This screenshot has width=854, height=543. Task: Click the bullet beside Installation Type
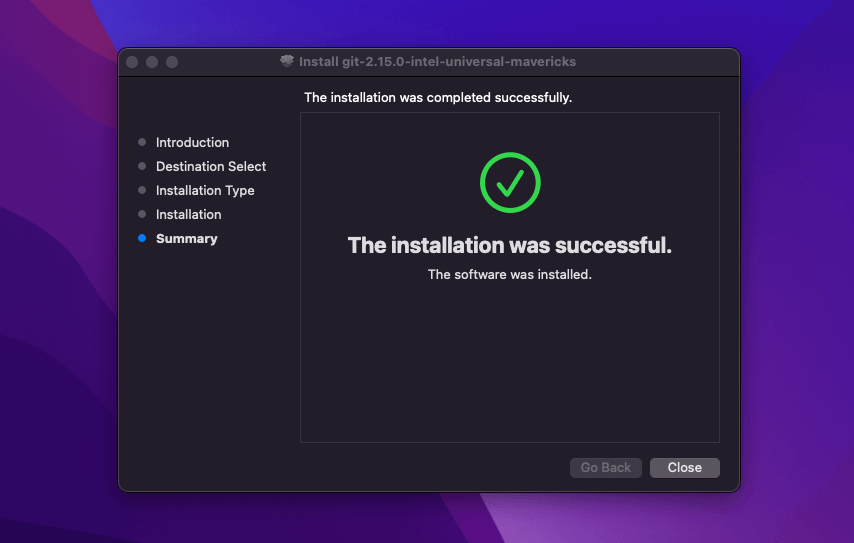(x=142, y=191)
